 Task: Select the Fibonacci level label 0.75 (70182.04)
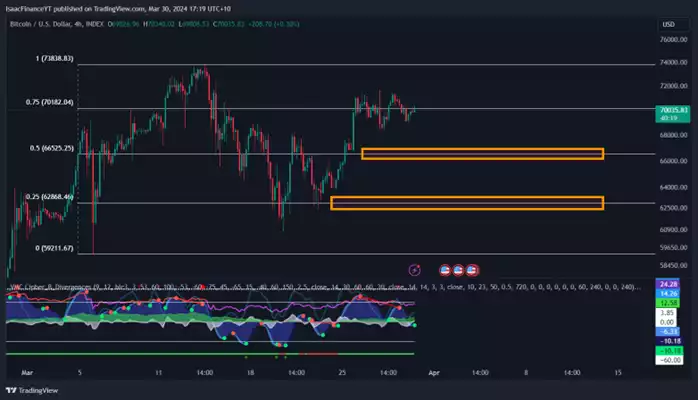49,102
